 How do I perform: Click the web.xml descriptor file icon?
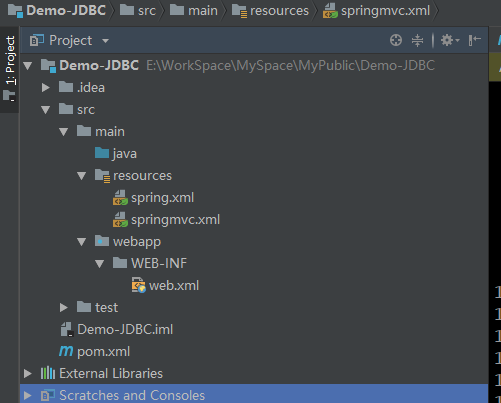point(138,285)
